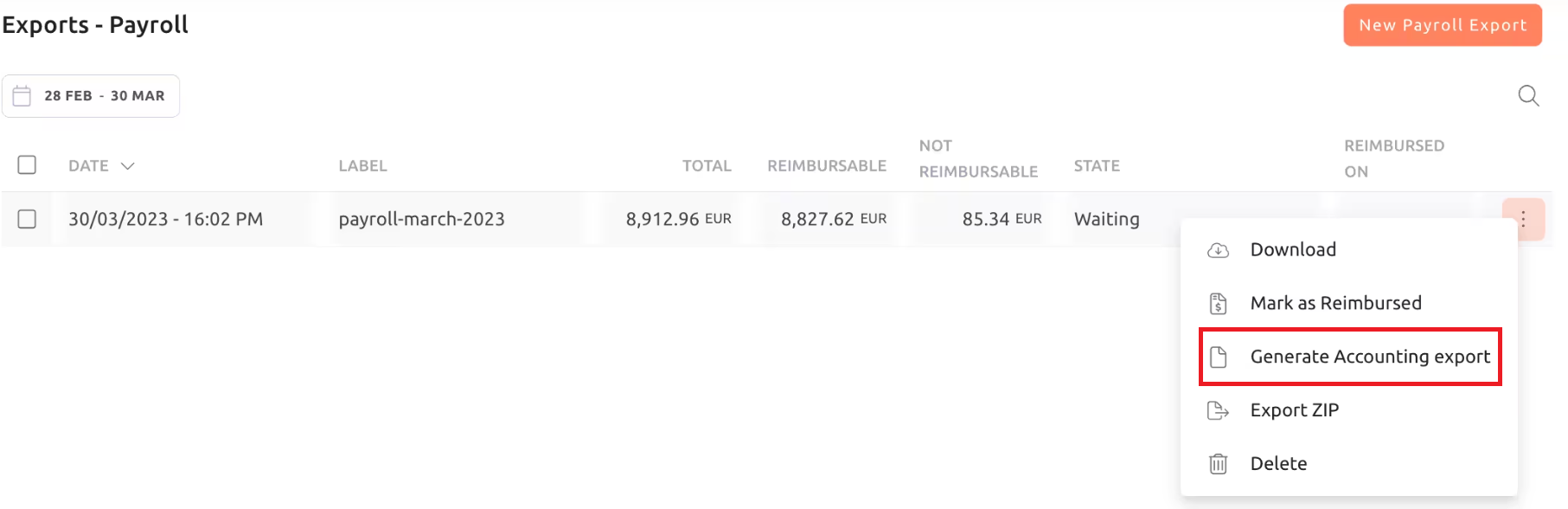Click the TOTAL column header

(707, 165)
